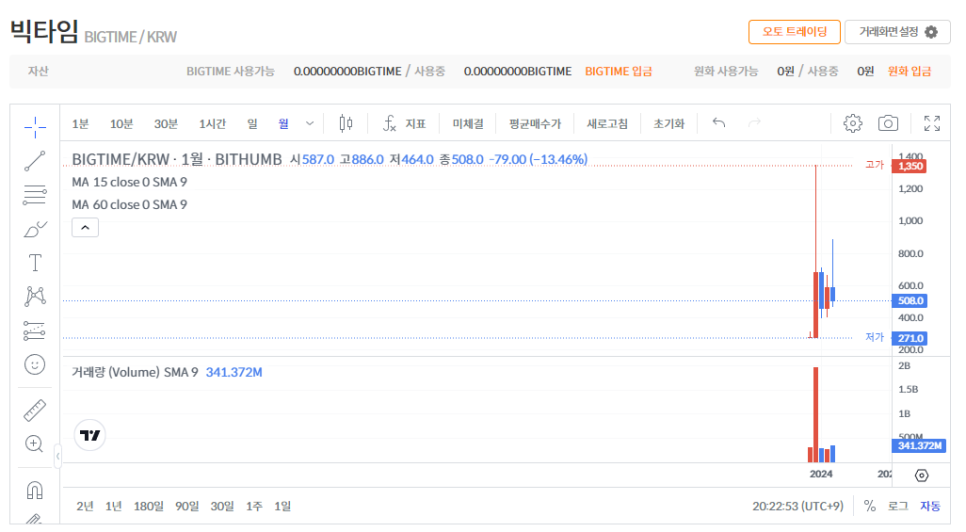966x532 pixels.
Task: Click the BIGTIME 입금 link
Action: coord(619,71)
